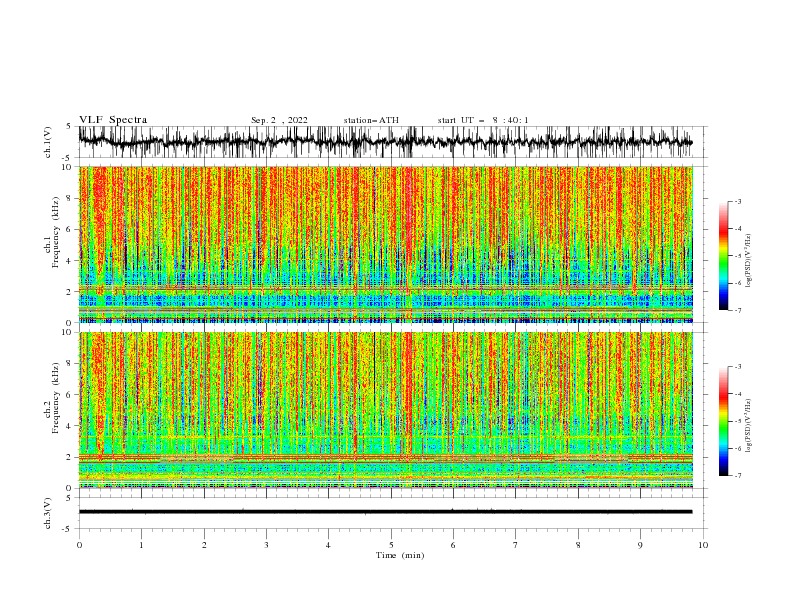Select the "Time (min)" x-axis label
The width and height of the screenshot is (792, 612).
coord(400,555)
